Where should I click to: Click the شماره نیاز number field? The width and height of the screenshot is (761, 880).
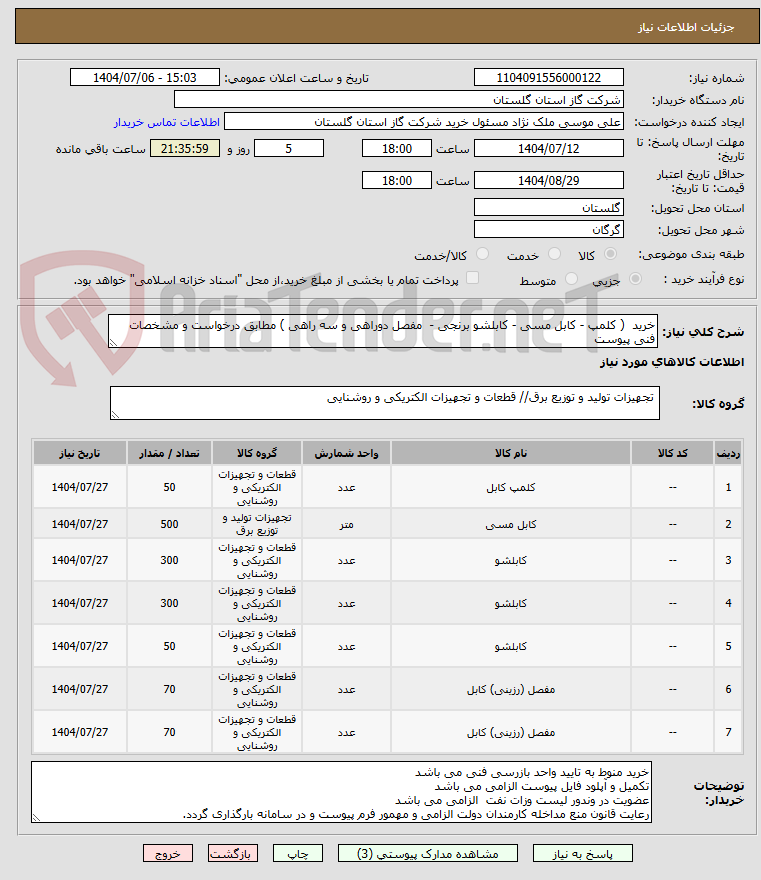548,77
